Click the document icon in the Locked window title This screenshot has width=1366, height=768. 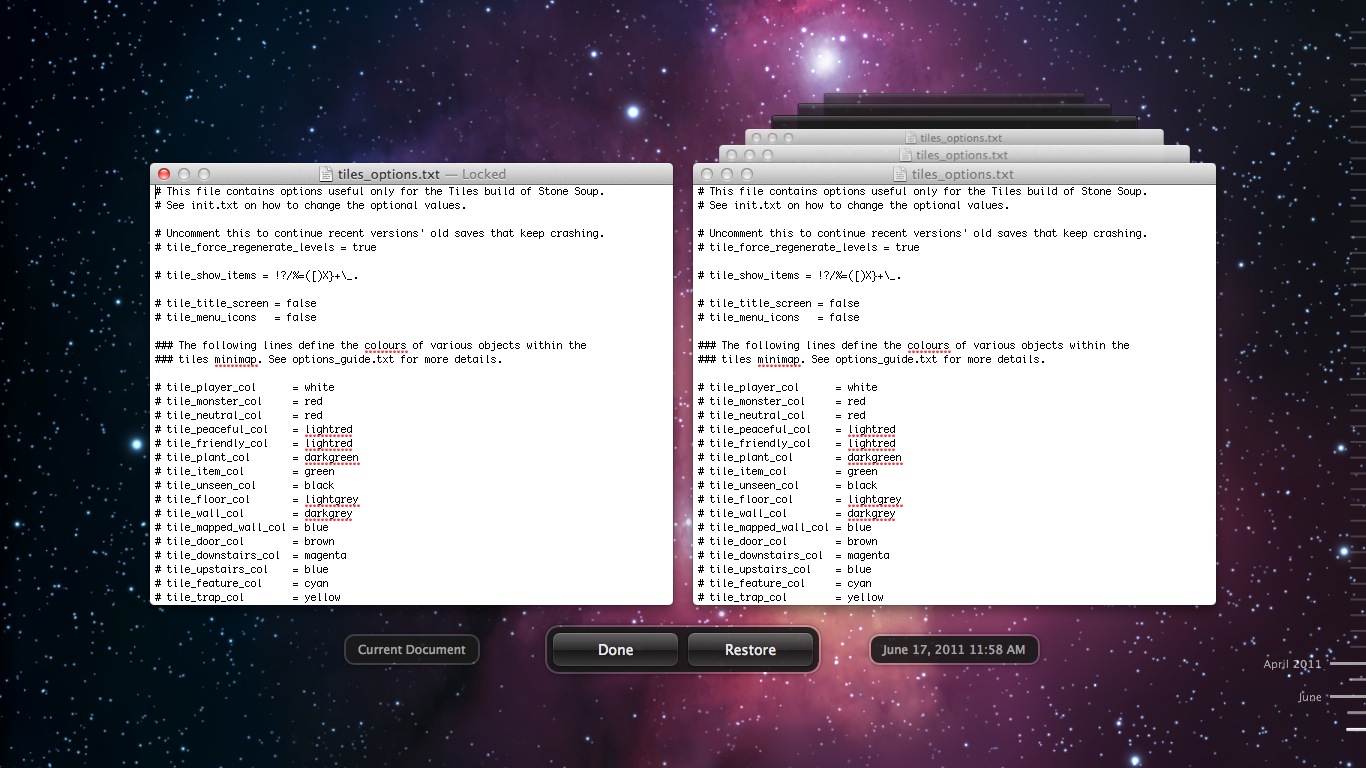[326, 174]
